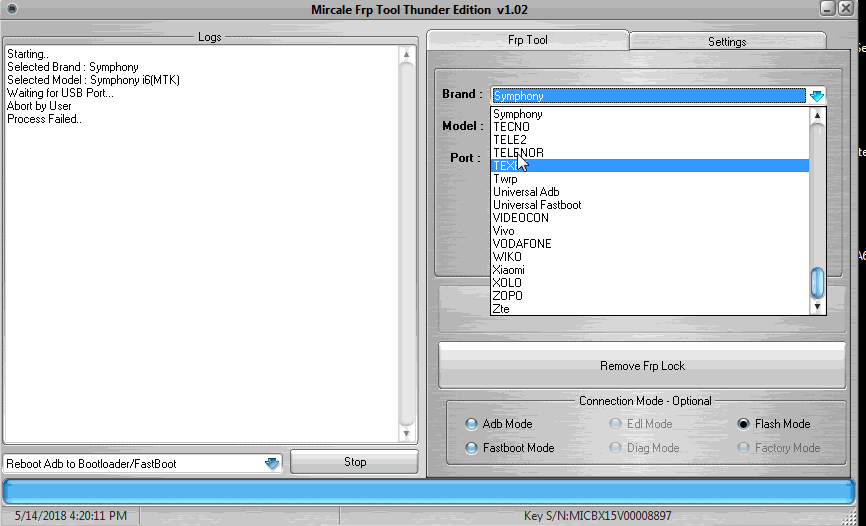Viewport: 866px width, 526px height.
Task: Click the Stop button
Action: click(x=355, y=462)
